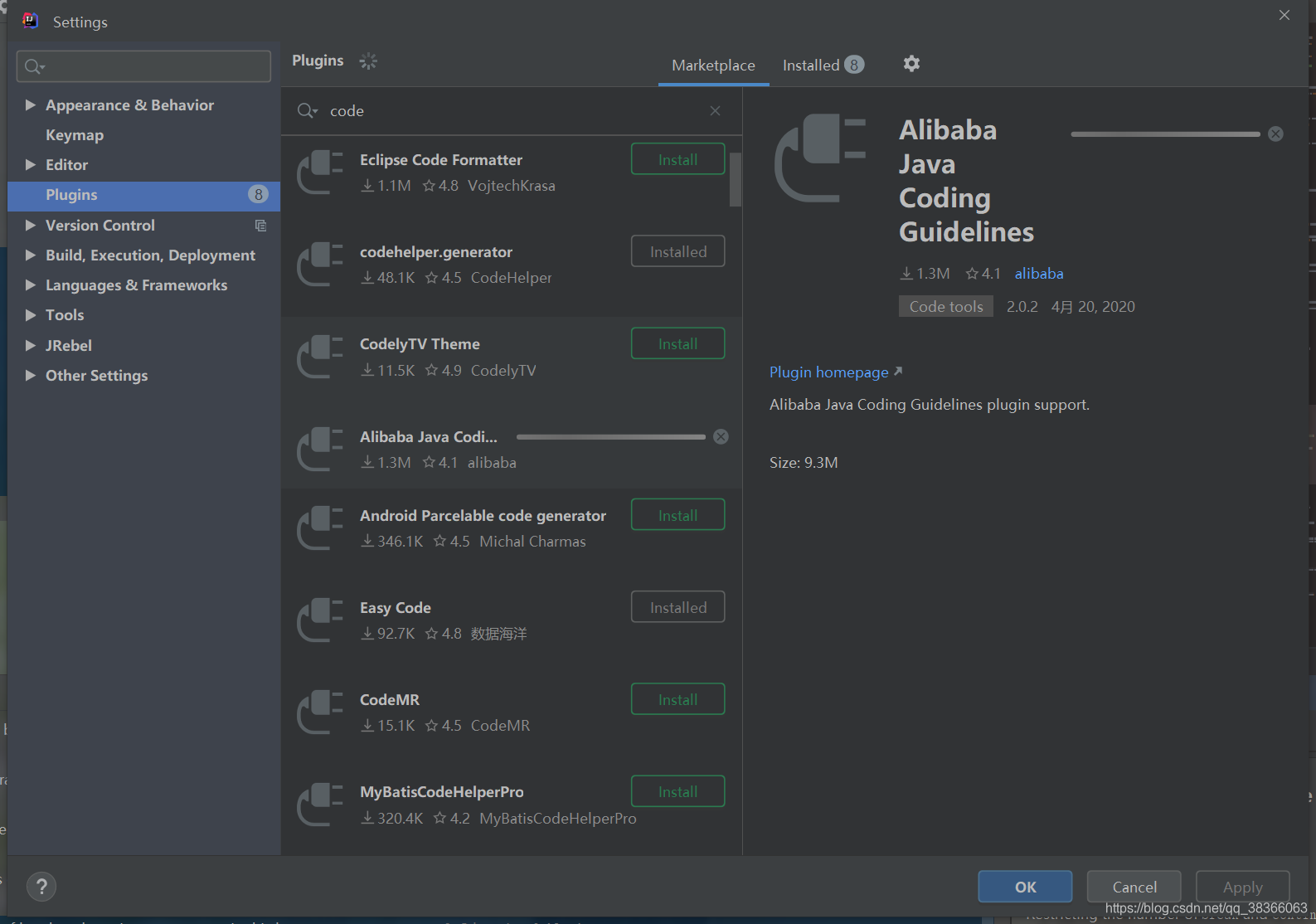The width and height of the screenshot is (1316, 924).
Task: Select the codehelper.generator plugin title
Action: pyautogui.click(x=436, y=252)
